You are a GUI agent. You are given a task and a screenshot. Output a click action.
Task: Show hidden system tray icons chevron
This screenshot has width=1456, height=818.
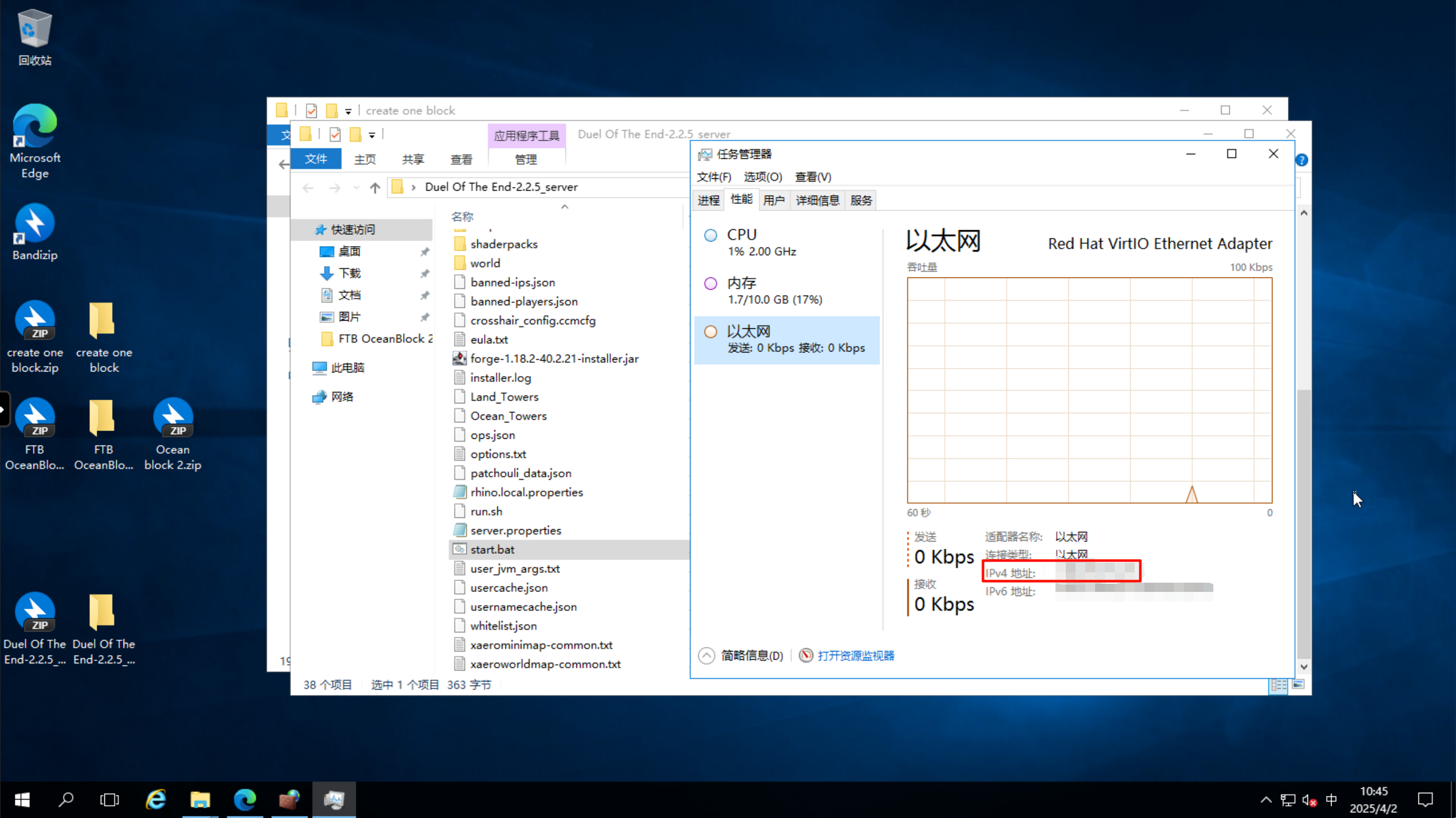[x=1266, y=800]
